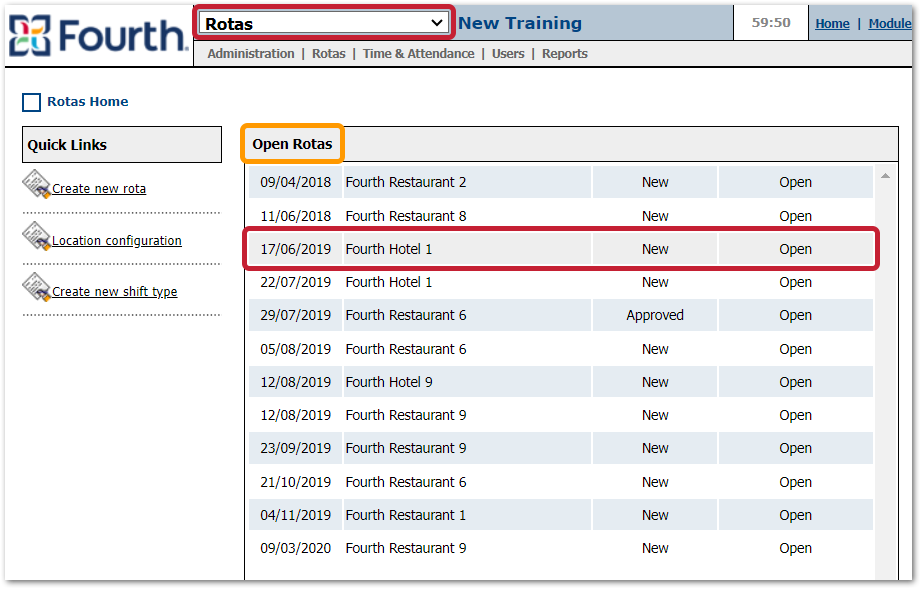Screen dimensions: 921x589
Task: Open the 17/06/2019 rota date
Action: point(295,249)
